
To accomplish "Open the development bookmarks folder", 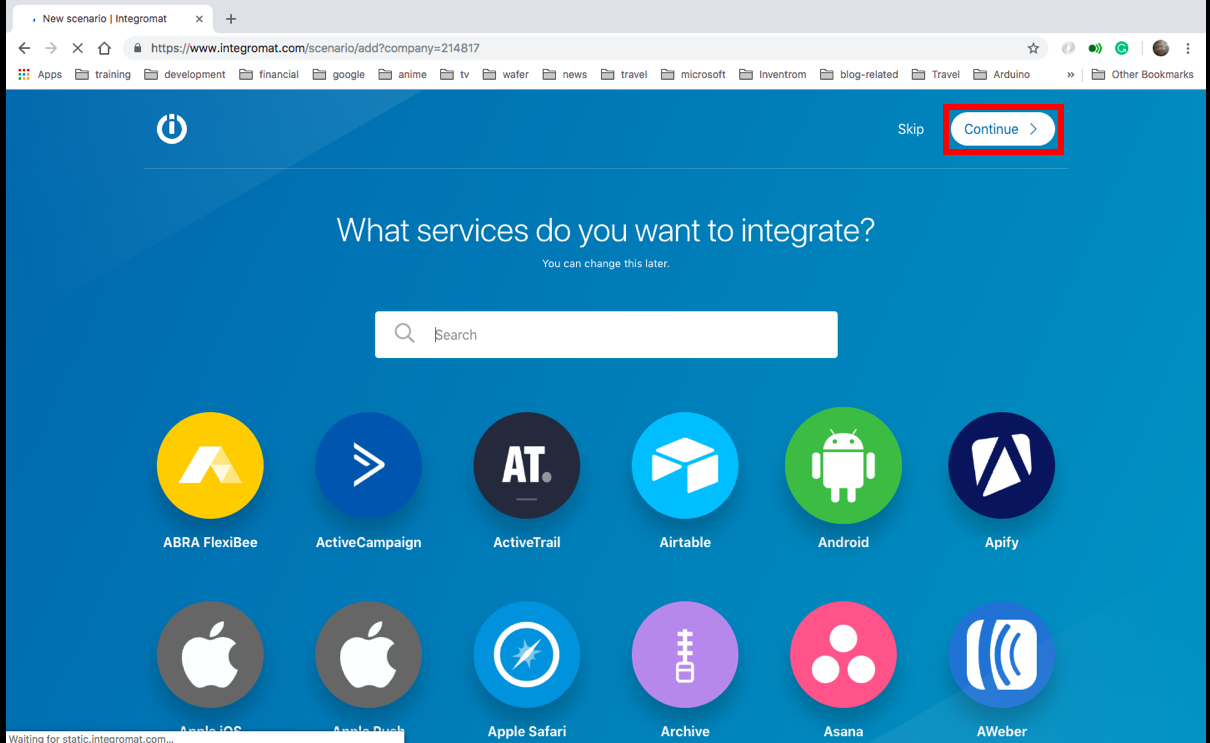I will [x=185, y=74].
